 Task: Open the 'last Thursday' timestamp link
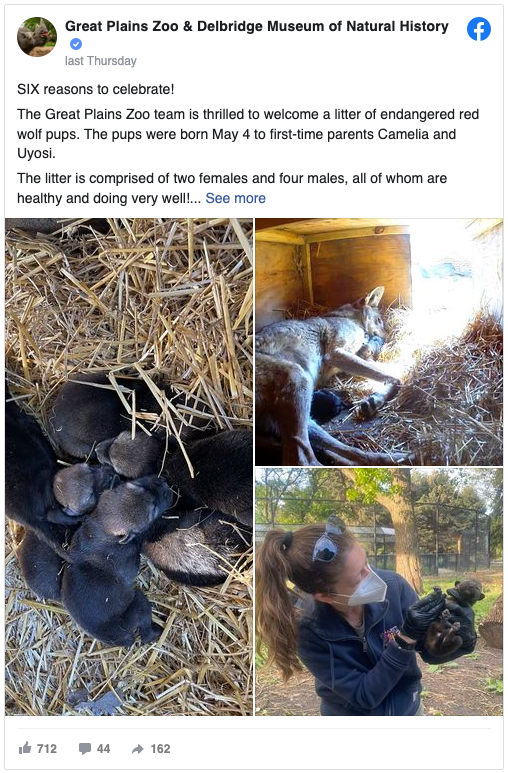tap(101, 61)
